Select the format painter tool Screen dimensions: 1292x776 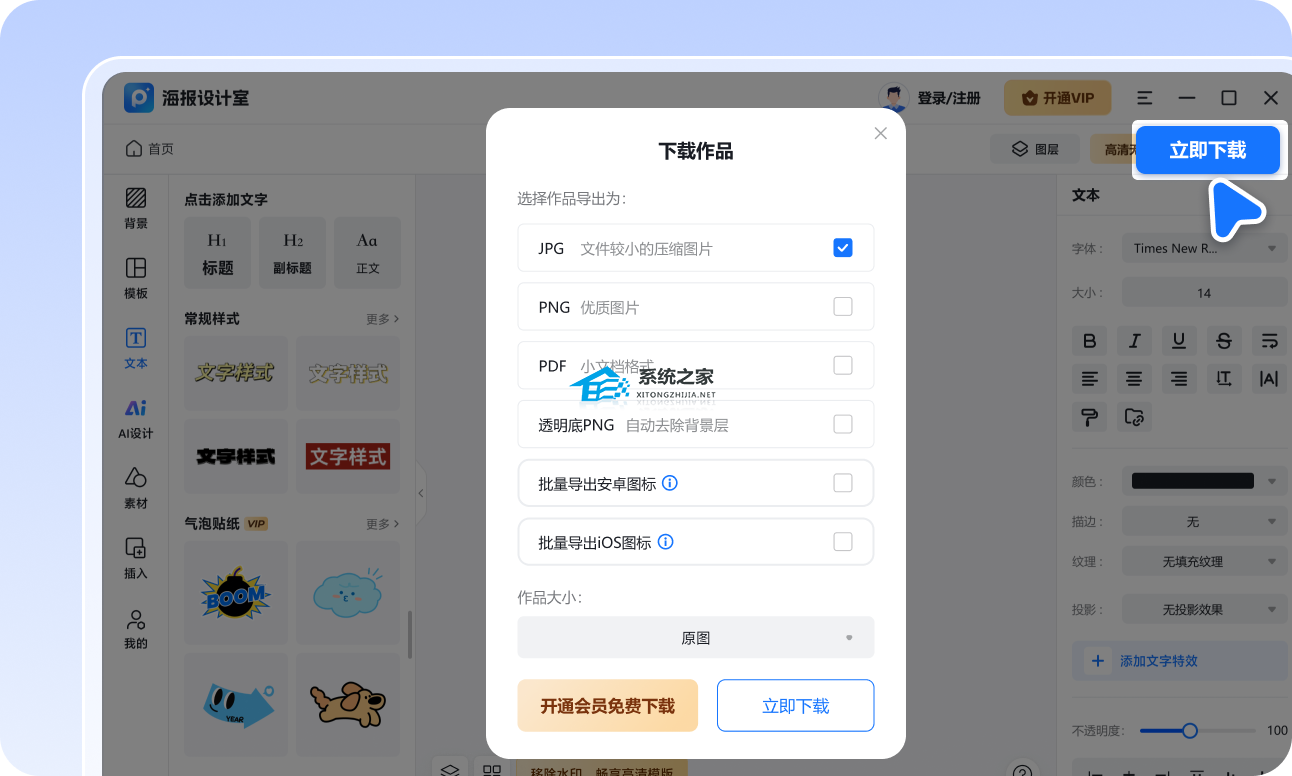coord(1090,417)
